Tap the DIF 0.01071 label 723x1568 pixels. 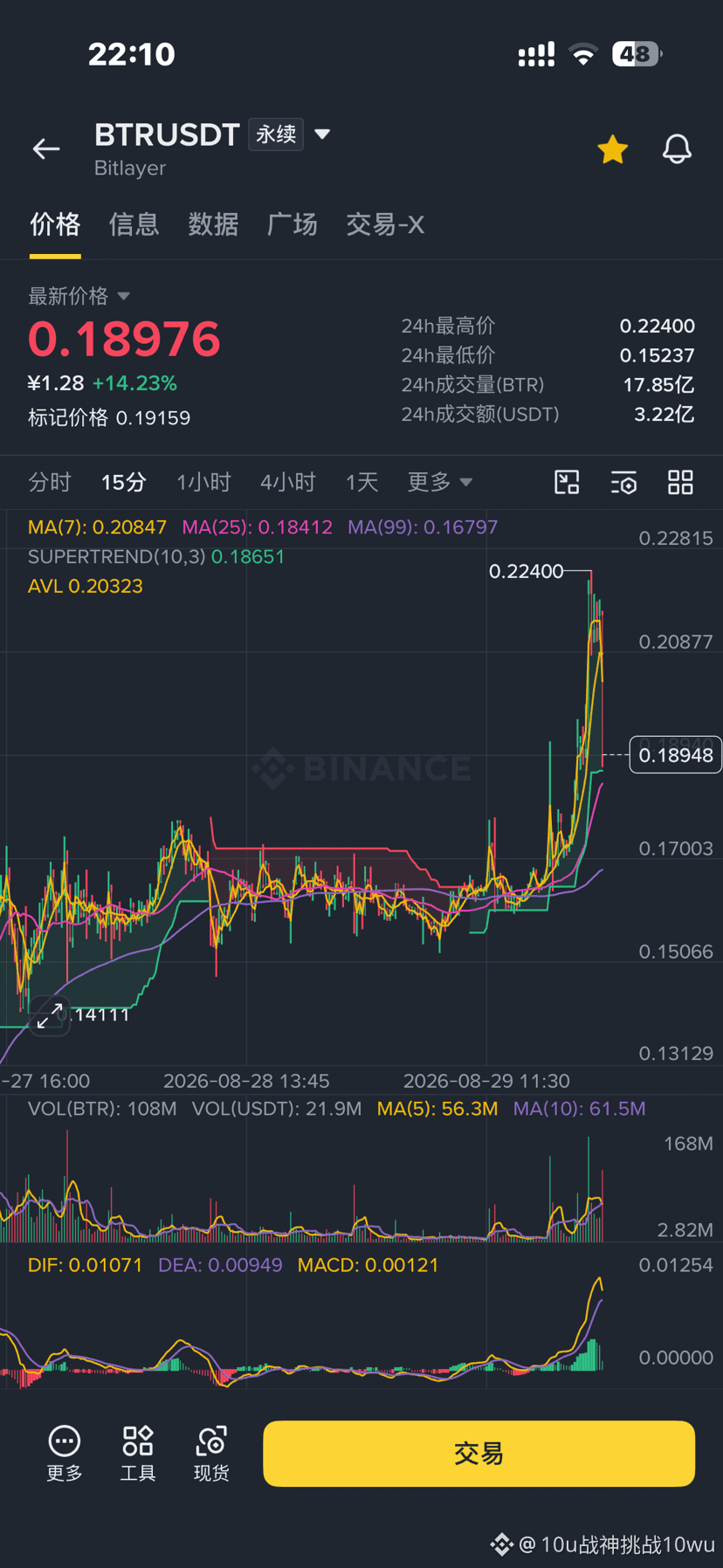[x=85, y=1265]
